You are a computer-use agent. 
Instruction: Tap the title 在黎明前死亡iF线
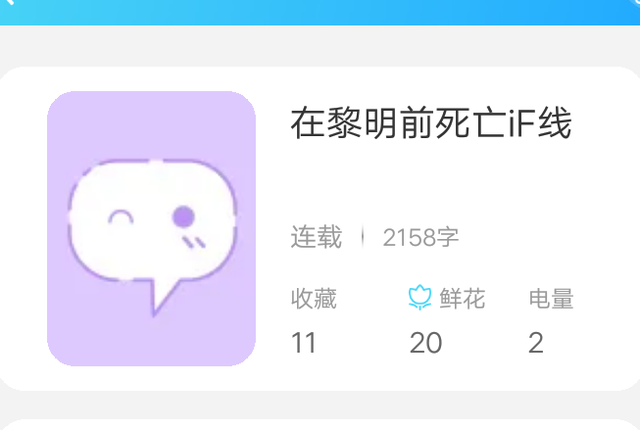pos(431,123)
